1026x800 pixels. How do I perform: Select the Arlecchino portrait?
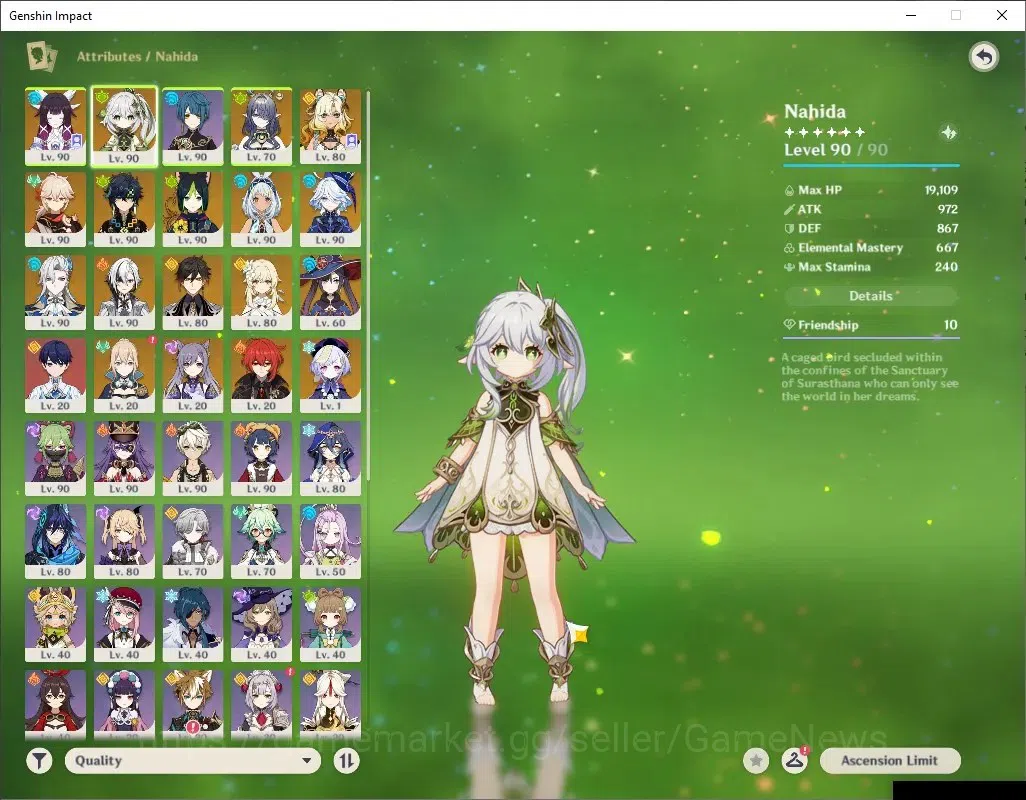click(x=124, y=292)
